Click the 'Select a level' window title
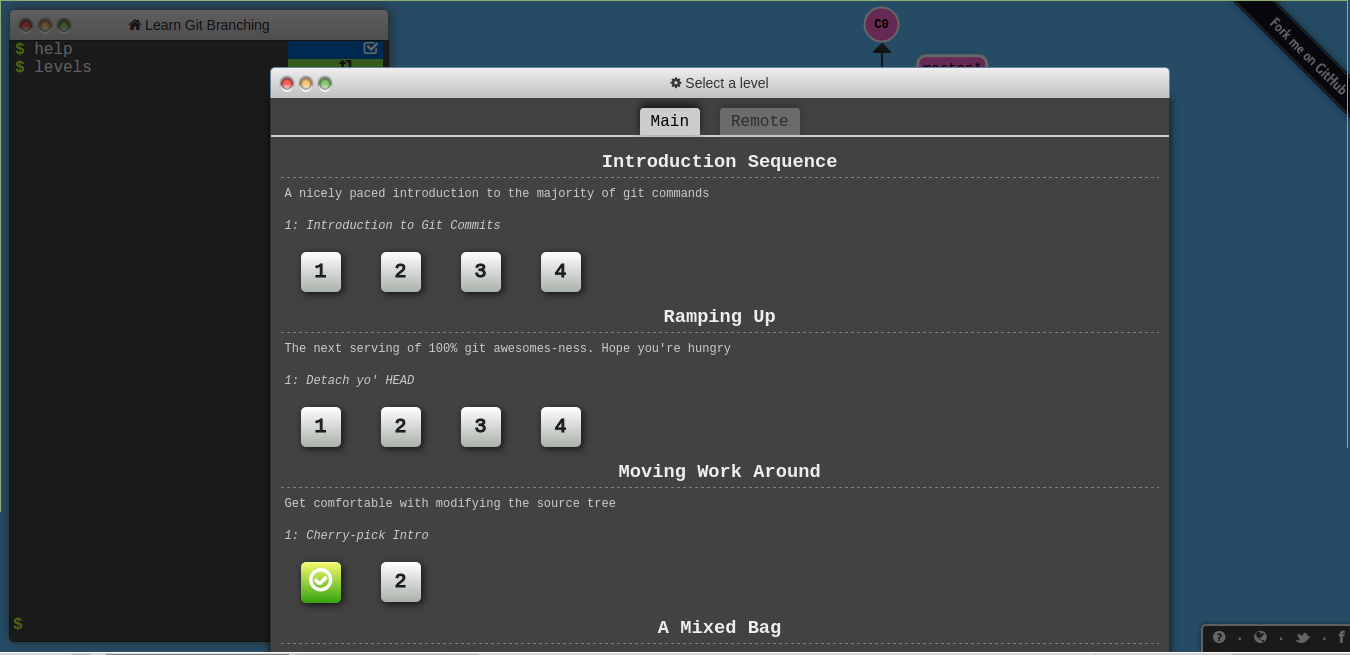The image size is (1350, 655). coord(727,83)
